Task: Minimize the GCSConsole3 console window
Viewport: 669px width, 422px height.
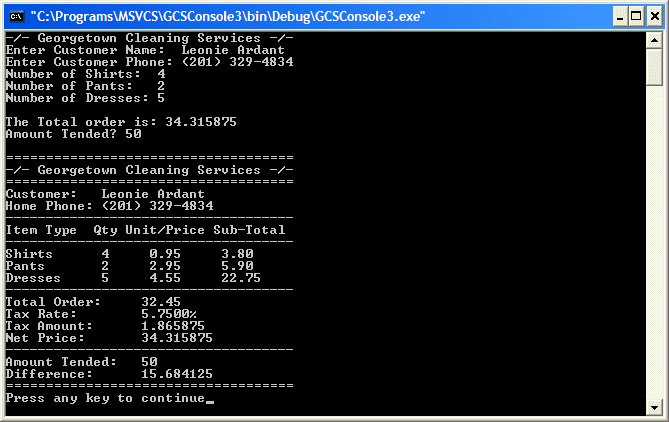Action: click(x=620, y=17)
